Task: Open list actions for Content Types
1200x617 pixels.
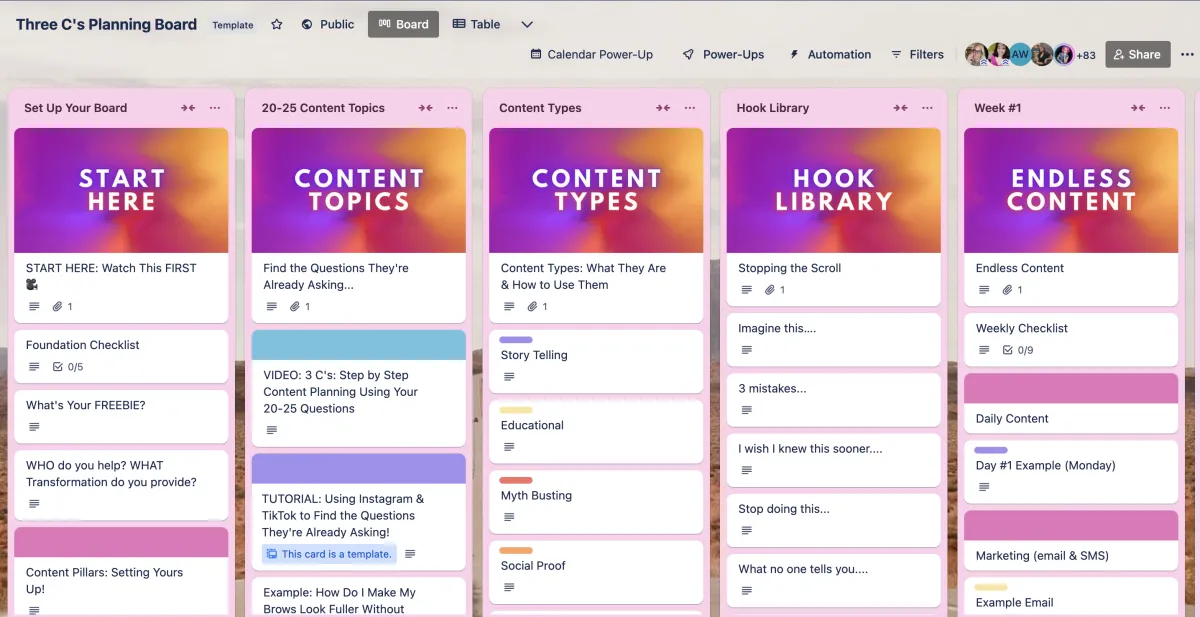Action: tap(690, 108)
